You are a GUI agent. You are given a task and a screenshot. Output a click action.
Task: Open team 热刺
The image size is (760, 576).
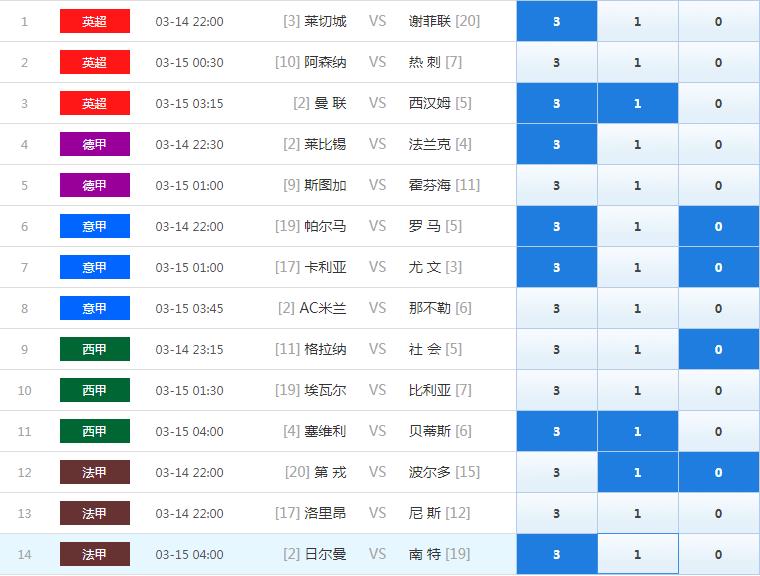[x=425, y=62]
